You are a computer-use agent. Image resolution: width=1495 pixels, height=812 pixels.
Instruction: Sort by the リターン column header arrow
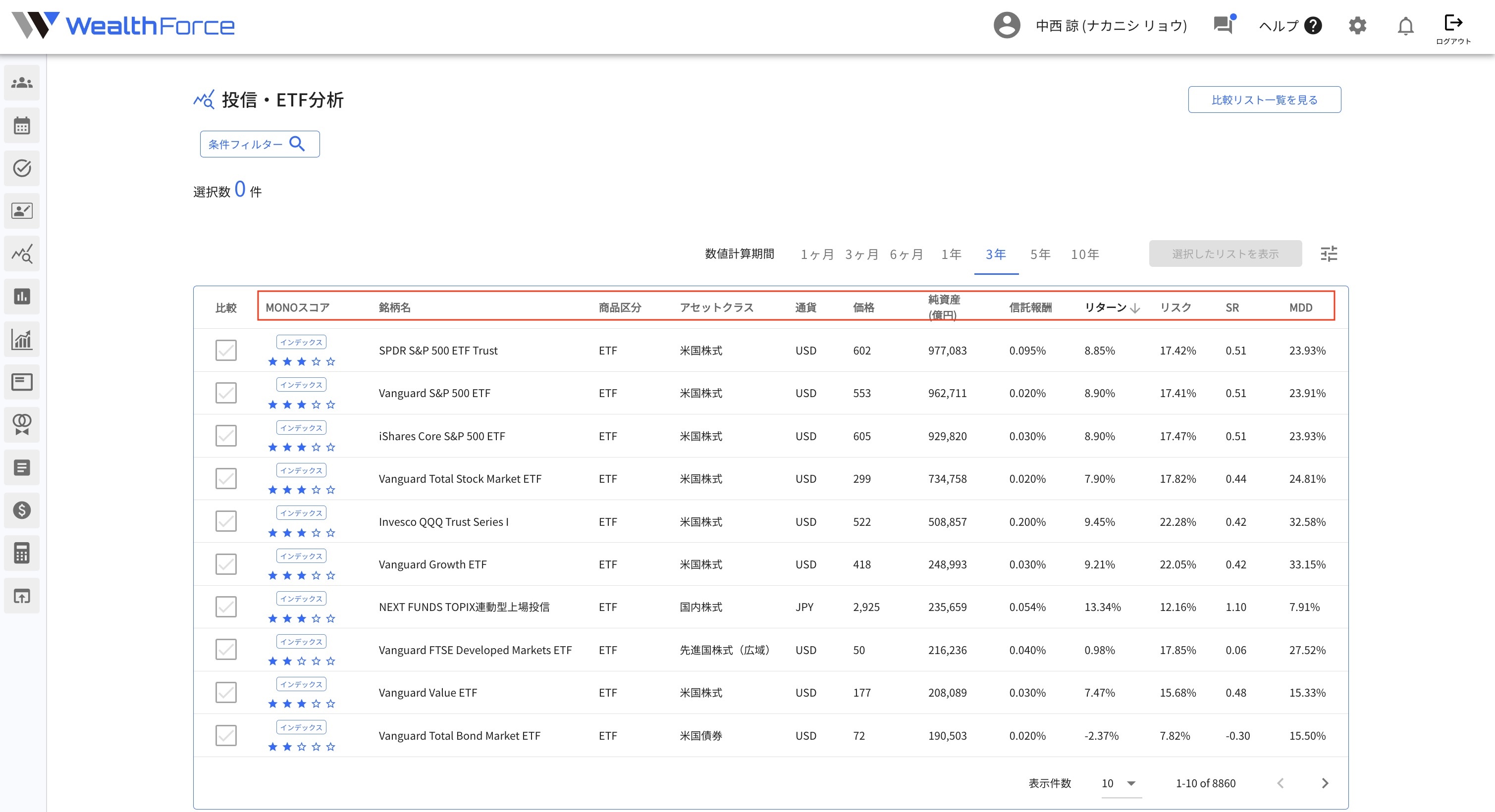[x=1135, y=308]
